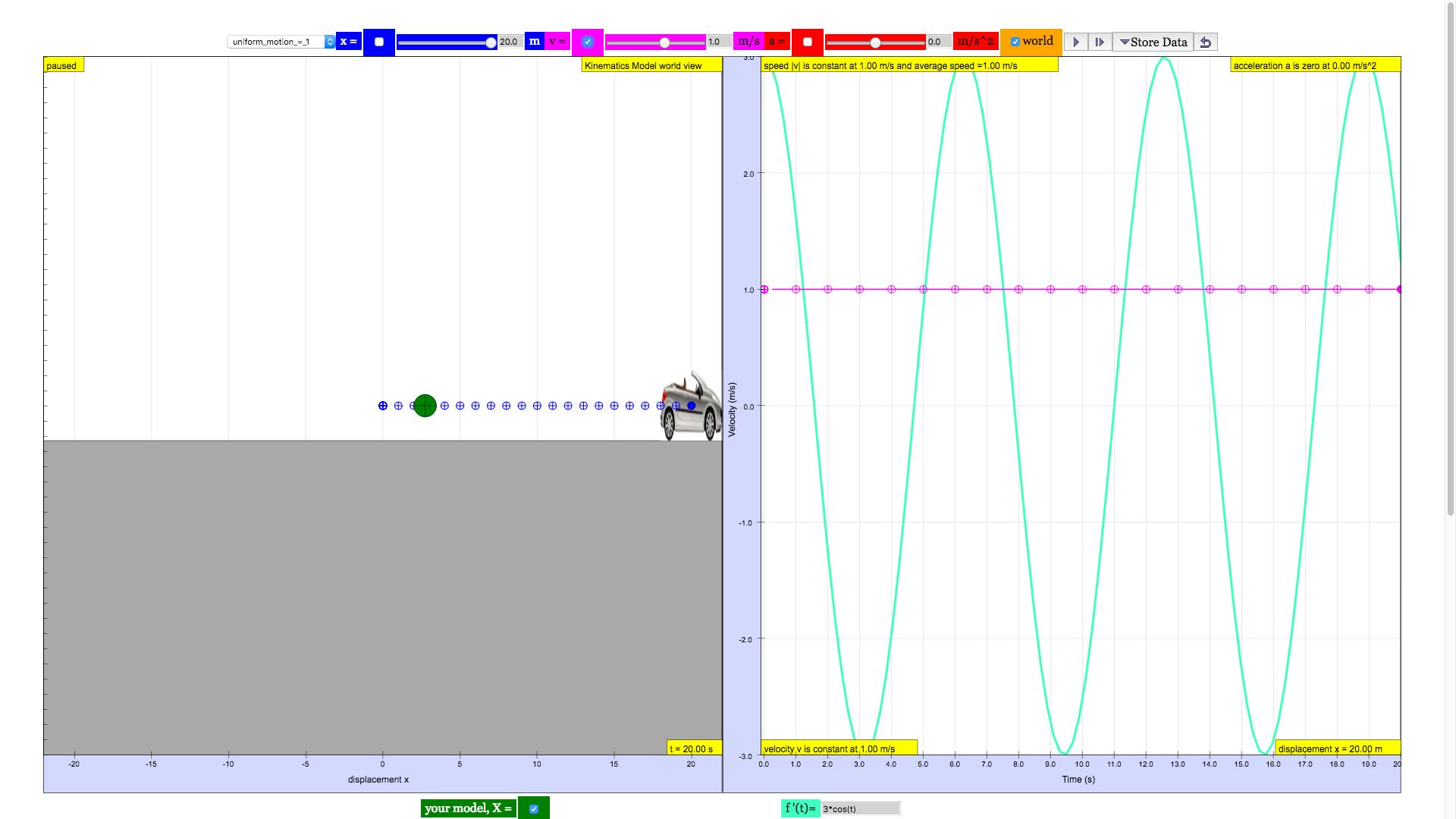The image size is (1456, 819).
Task: Click the magenta 'v =' label
Action: (557, 42)
